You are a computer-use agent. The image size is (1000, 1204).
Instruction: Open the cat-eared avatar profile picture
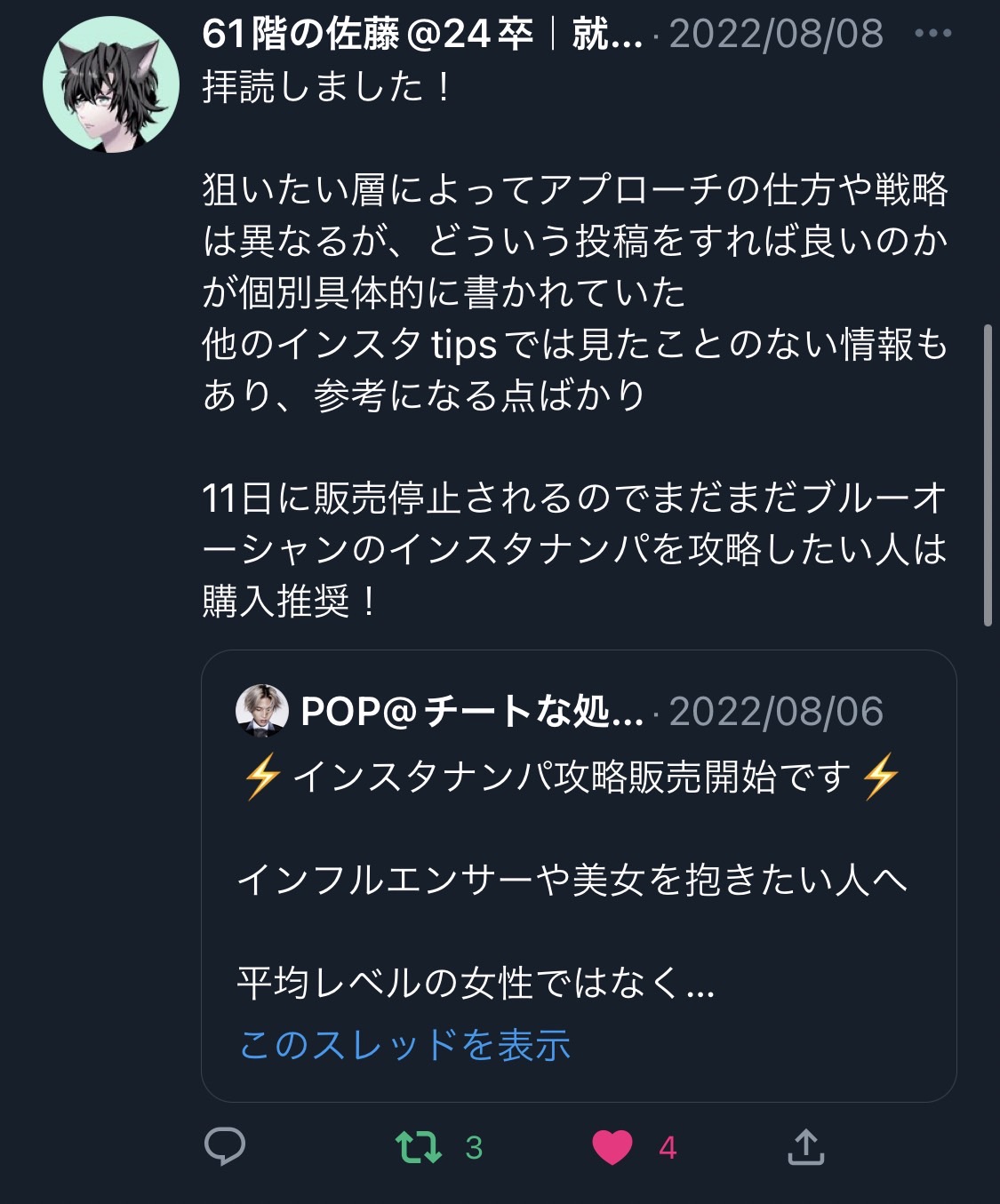(111, 84)
